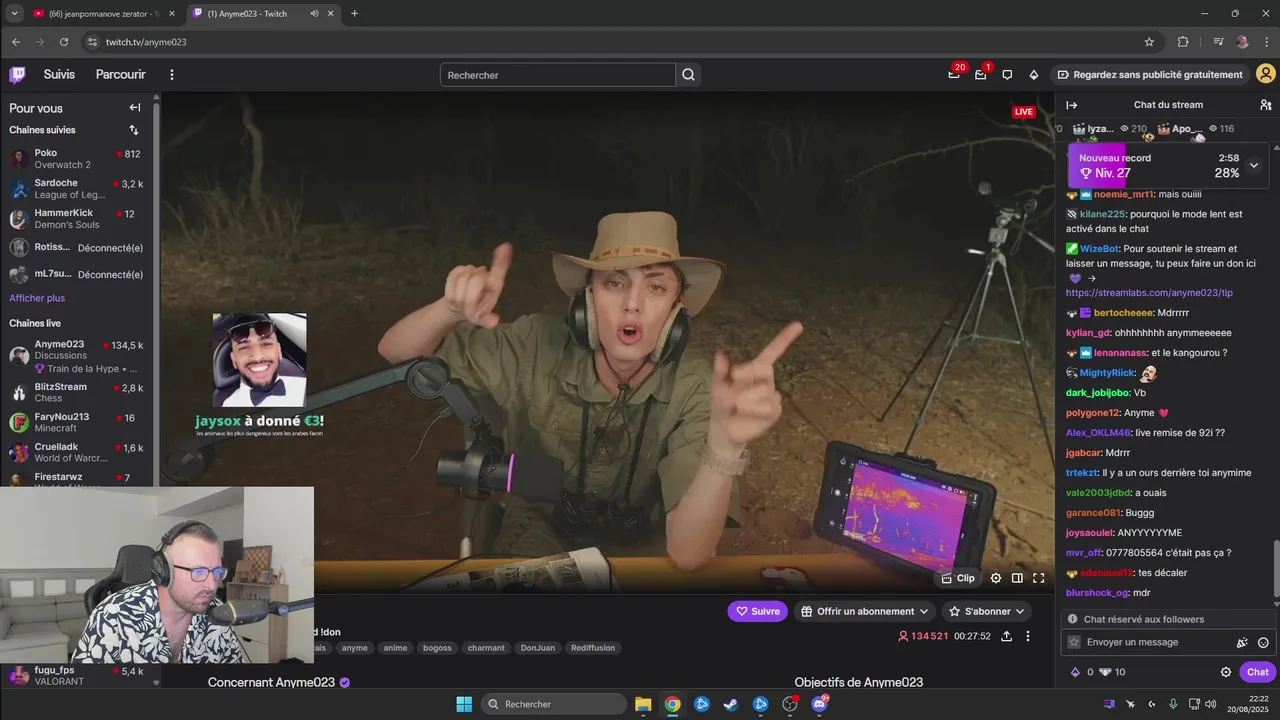This screenshot has height=720, width=1280.
Task: Open the Twitch user profile avatar
Action: click(x=1265, y=75)
